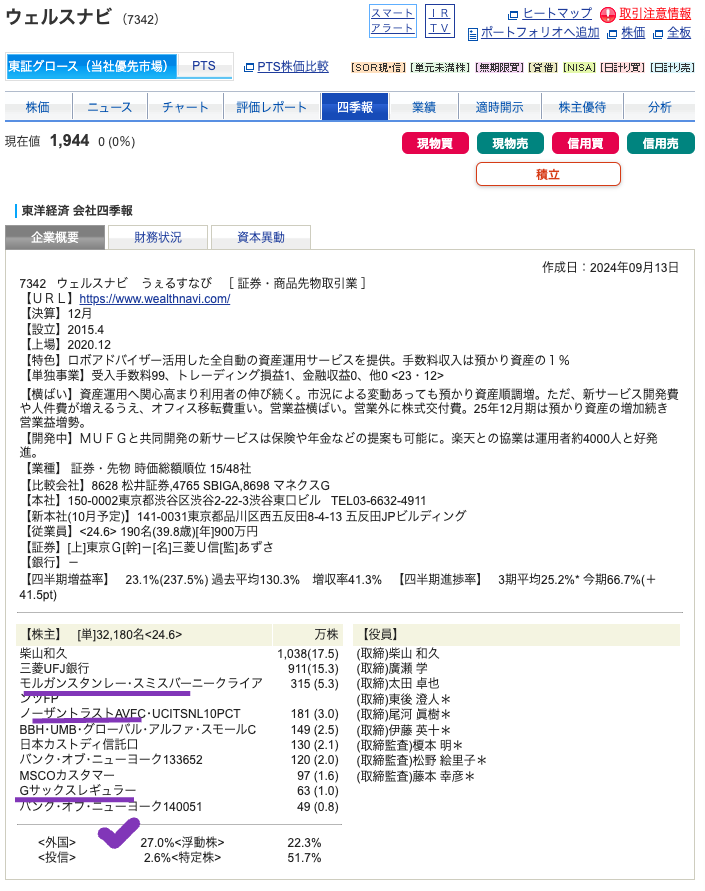
Task: Click the current price 1,944
Action: [69, 141]
